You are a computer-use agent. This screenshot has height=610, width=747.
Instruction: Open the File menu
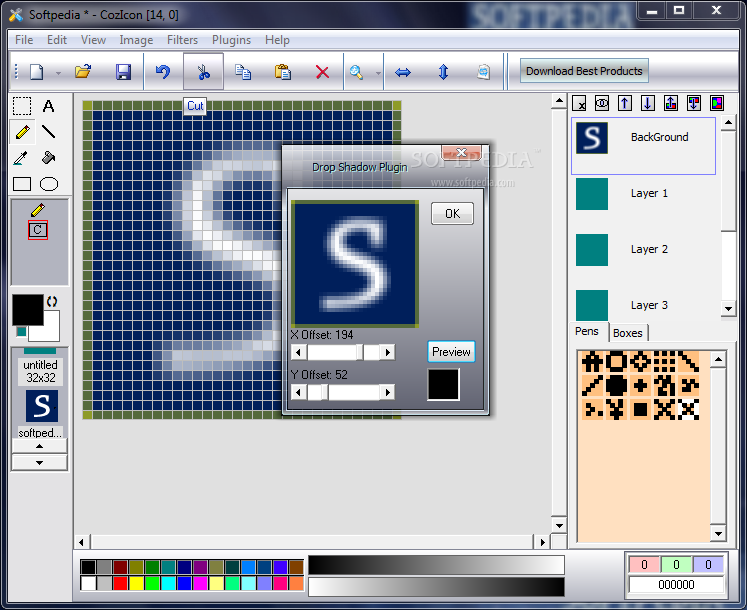coord(24,40)
